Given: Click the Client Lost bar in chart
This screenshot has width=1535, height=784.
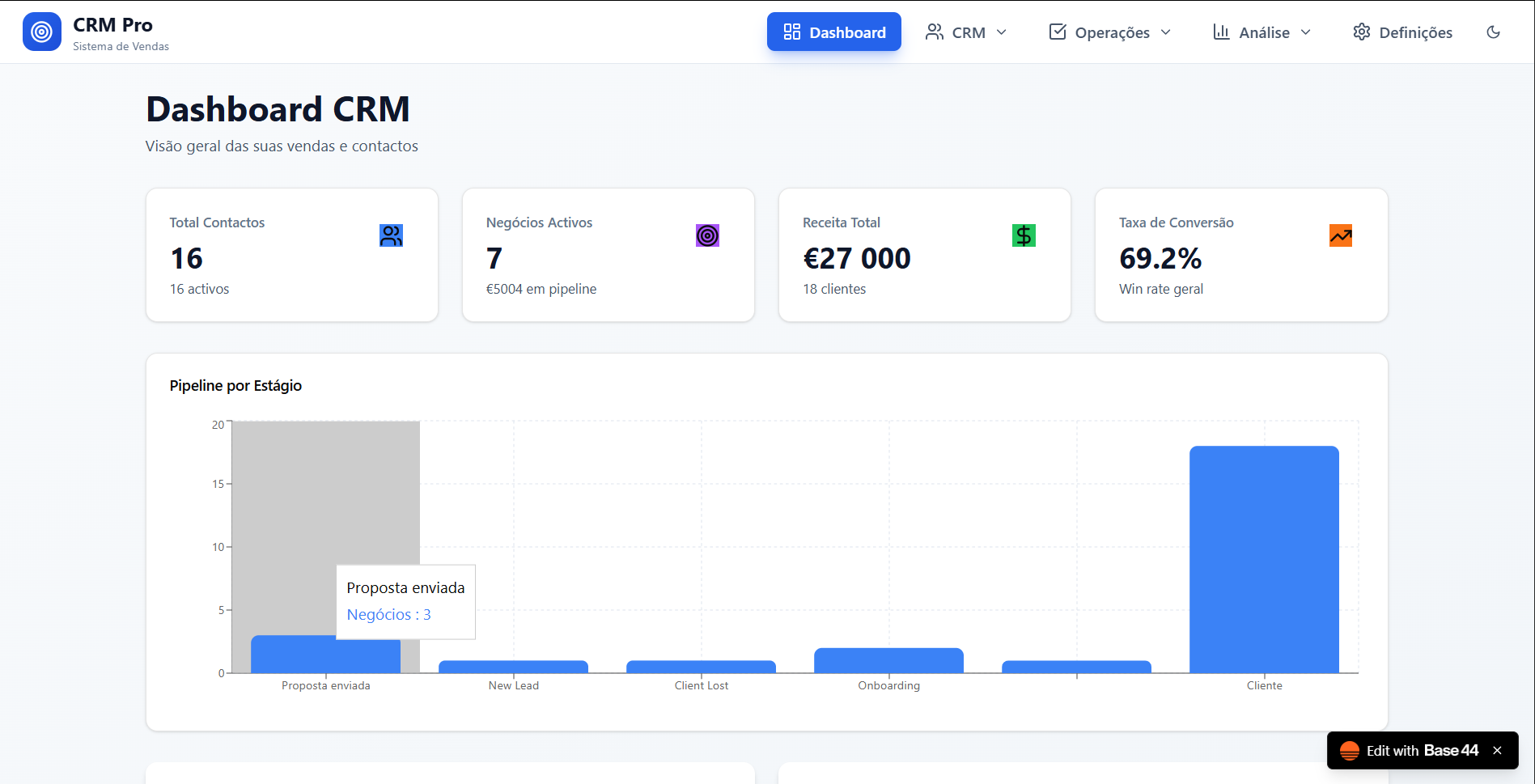Looking at the screenshot, I should point(702,667).
